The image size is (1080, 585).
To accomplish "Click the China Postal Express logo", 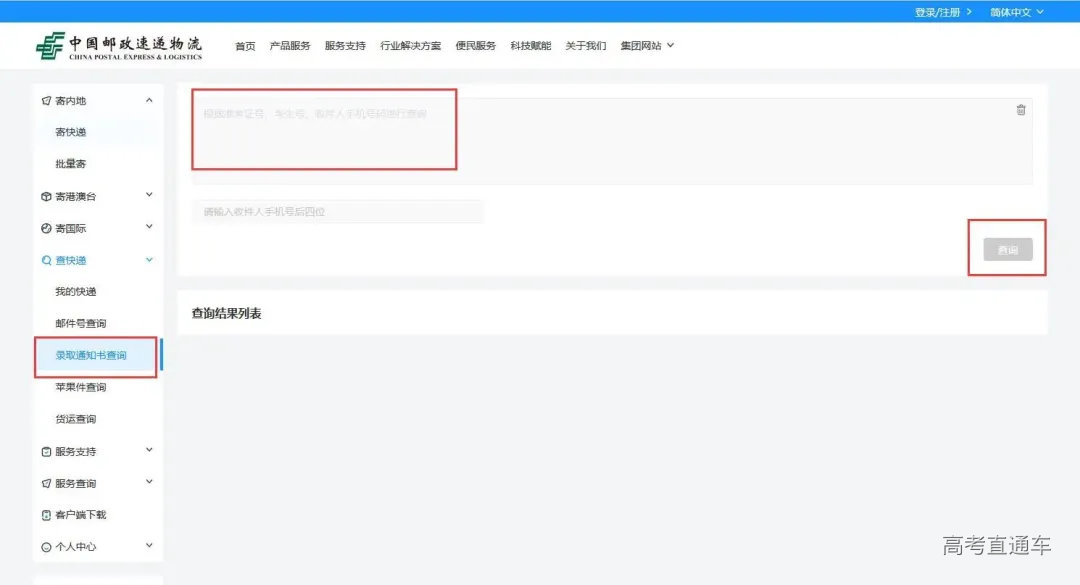I will coord(118,46).
